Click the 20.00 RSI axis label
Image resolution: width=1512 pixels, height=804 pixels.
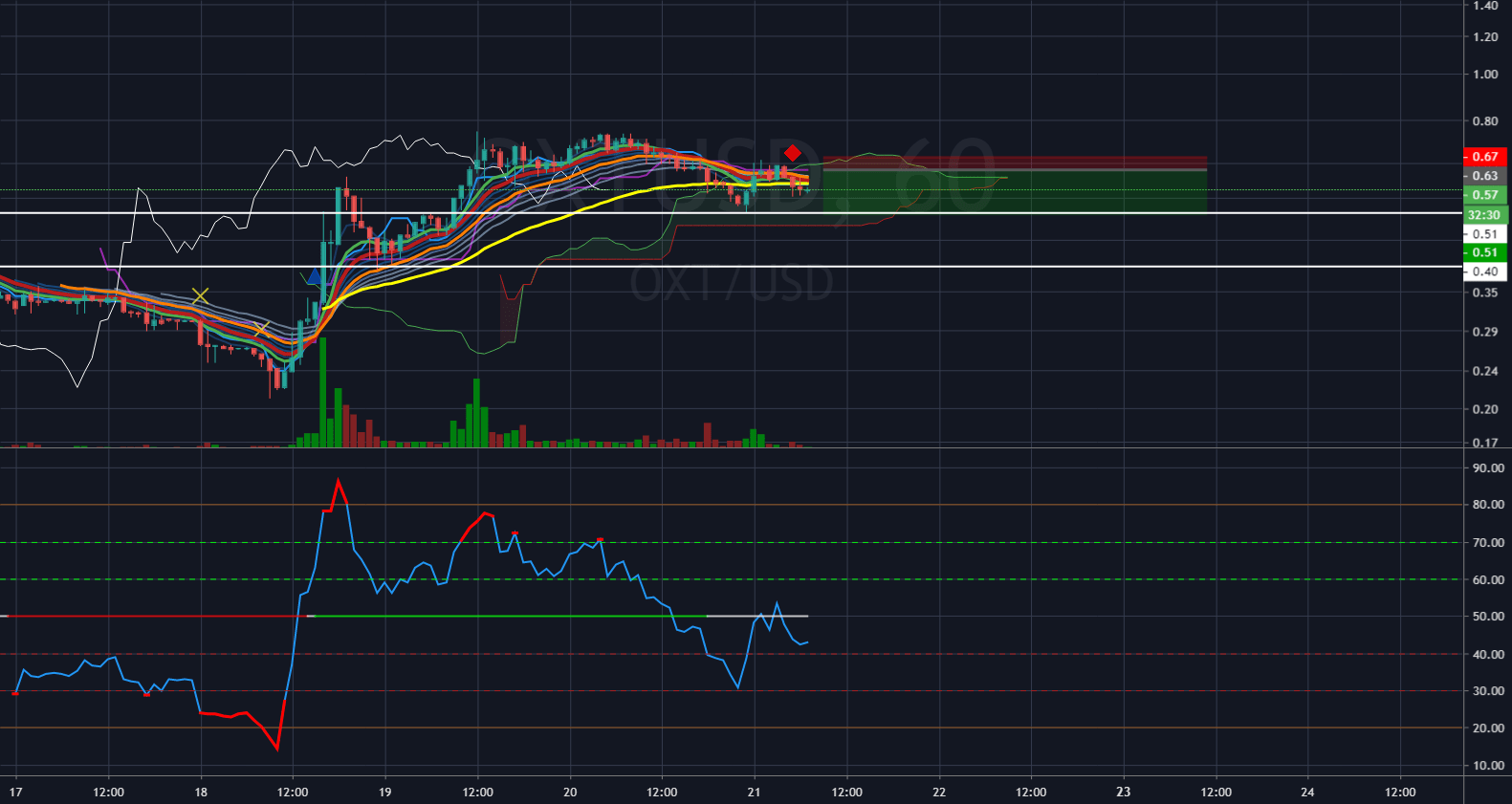pyautogui.click(x=1488, y=728)
